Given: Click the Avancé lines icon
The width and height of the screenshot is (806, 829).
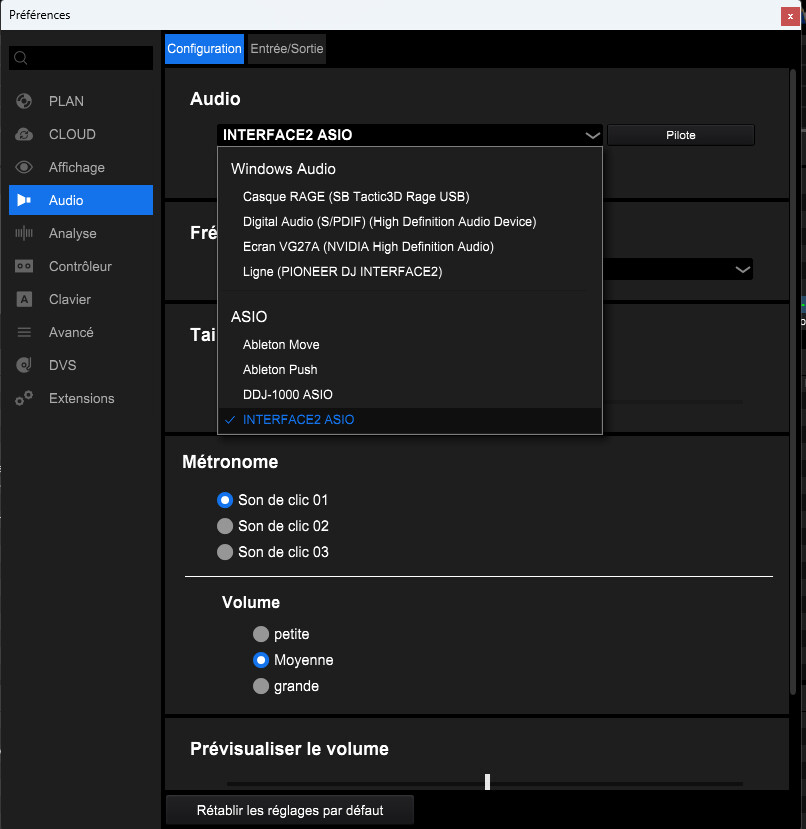Looking at the screenshot, I should 24,332.
